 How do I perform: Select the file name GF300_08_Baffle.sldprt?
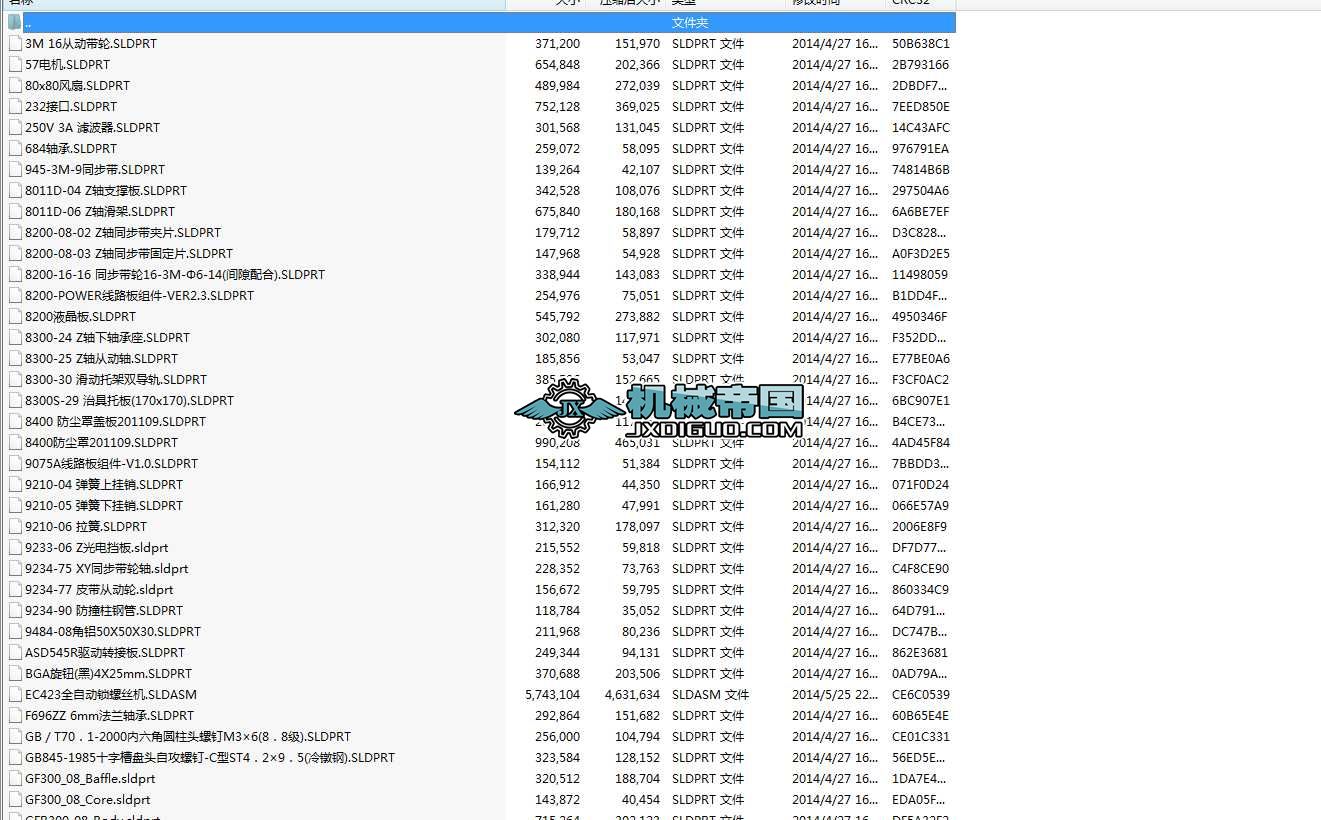click(90, 778)
